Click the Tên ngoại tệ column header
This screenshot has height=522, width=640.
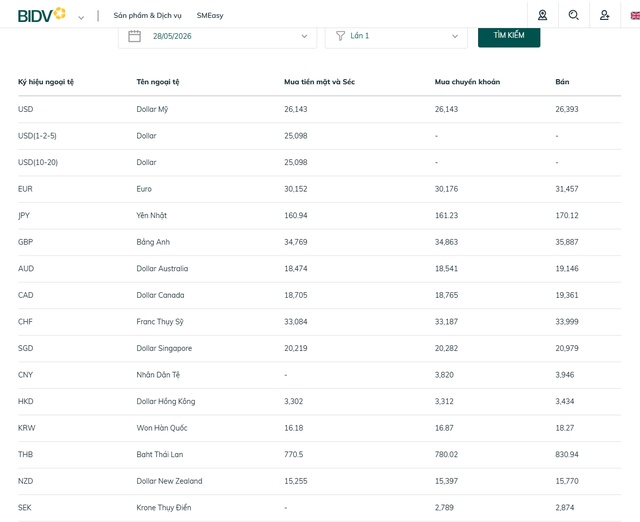click(x=158, y=82)
